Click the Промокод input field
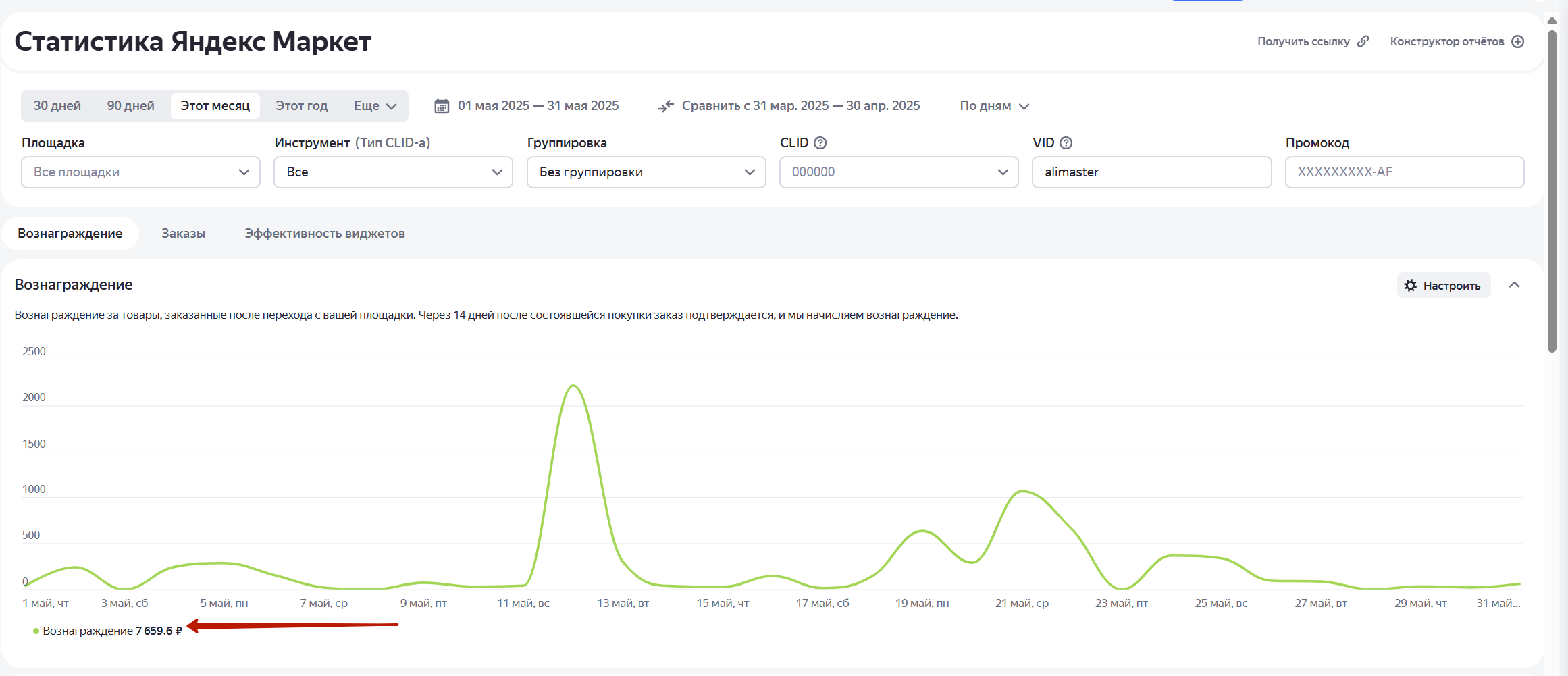Screen dimensions: 1568x676 pyautogui.click(x=1405, y=172)
